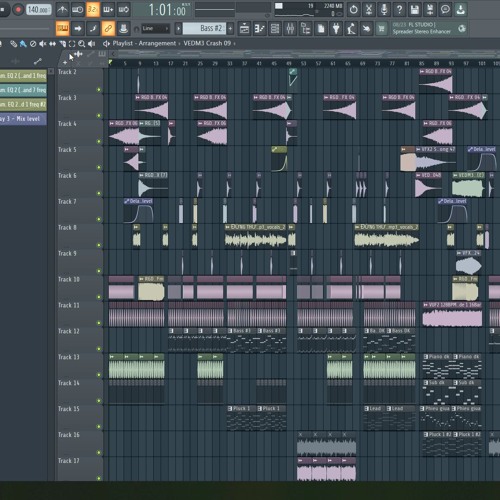Click Arrangement in the playlist breadcrumb
The width and height of the screenshot is (500, 500).
(x=157, y=43)
